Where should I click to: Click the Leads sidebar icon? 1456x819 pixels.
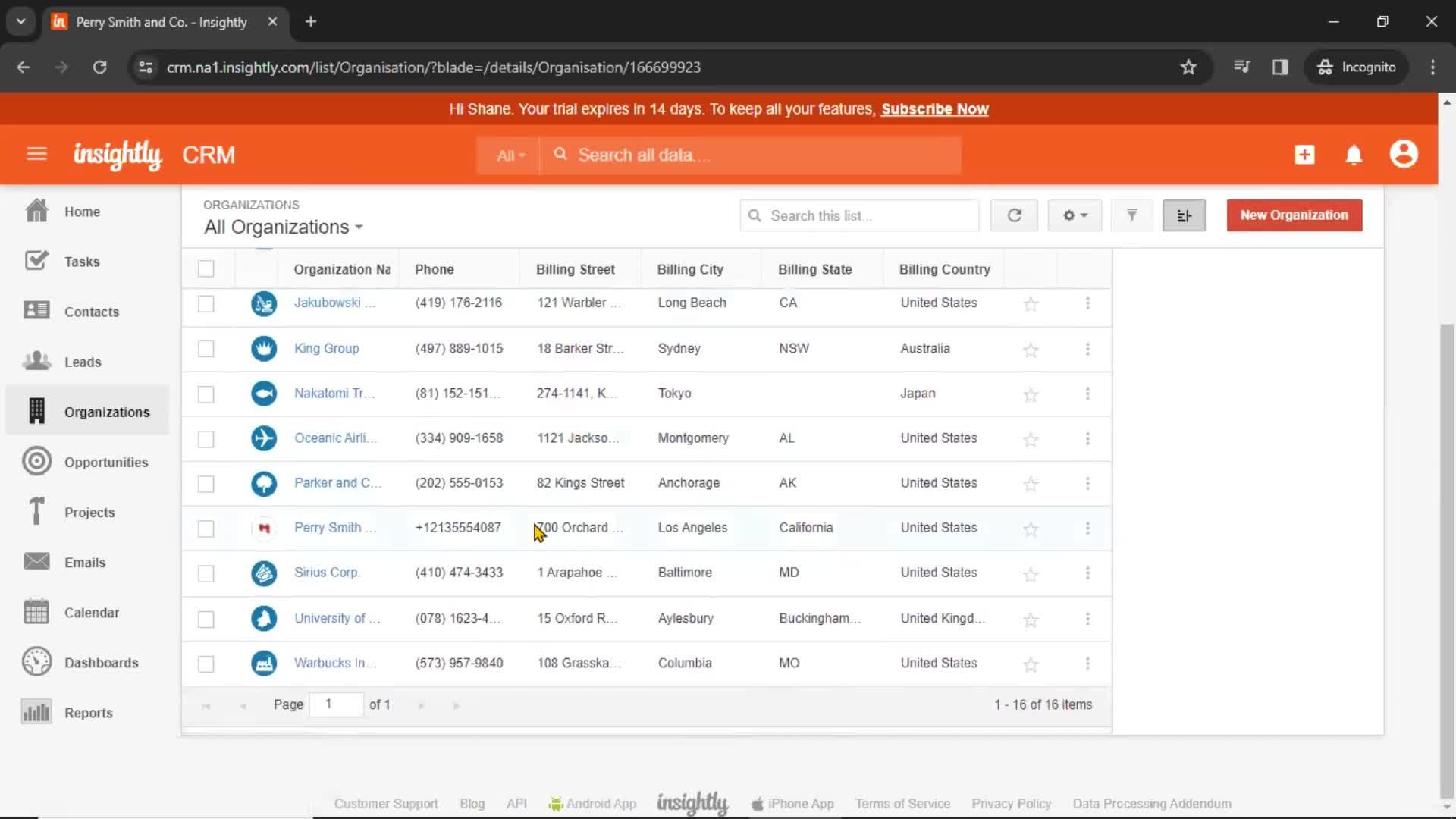(x=36, y=361)
